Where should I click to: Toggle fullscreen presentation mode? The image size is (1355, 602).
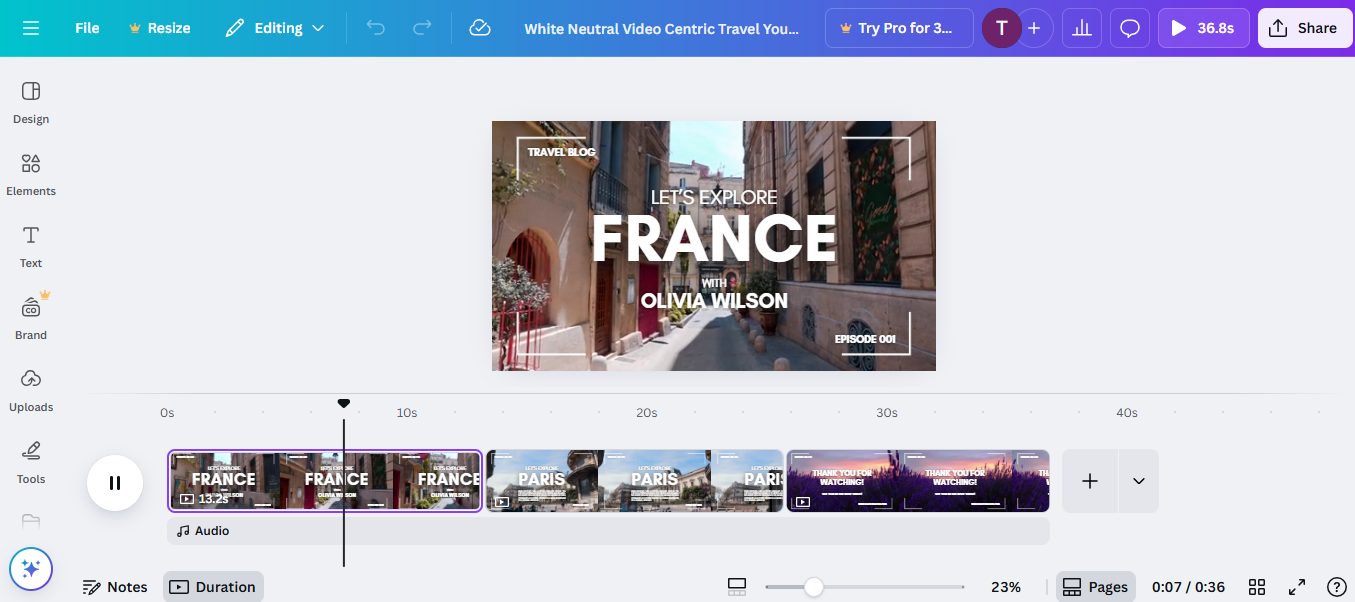click(x=1297, y=587)
